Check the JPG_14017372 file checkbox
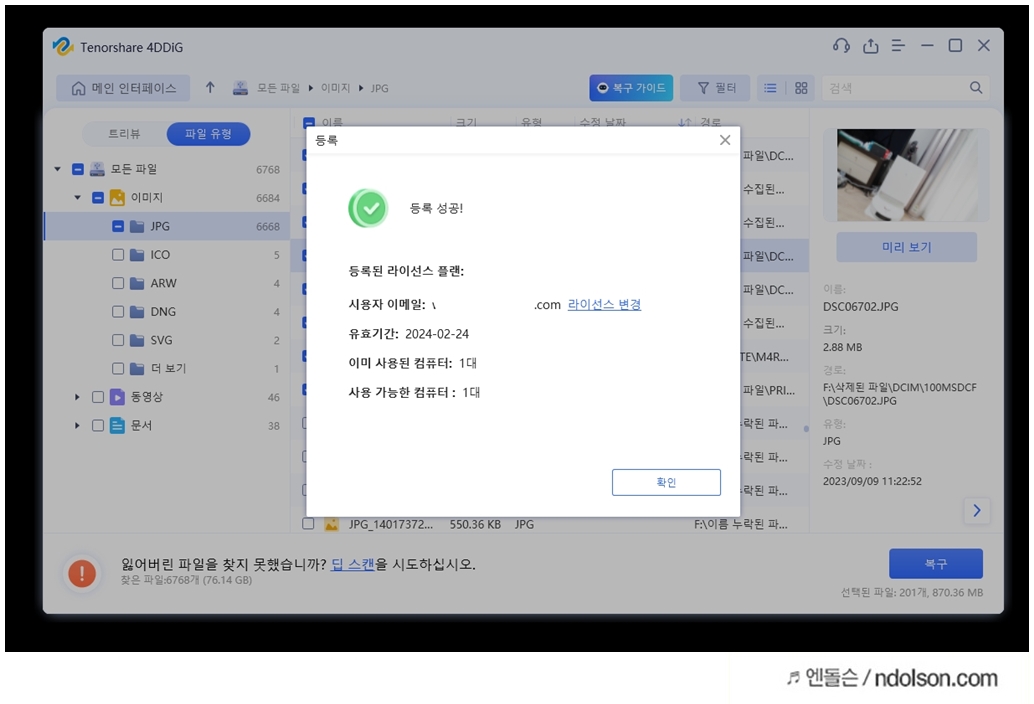This screenshot has width=1034, height=704. (x=308, y=524)
